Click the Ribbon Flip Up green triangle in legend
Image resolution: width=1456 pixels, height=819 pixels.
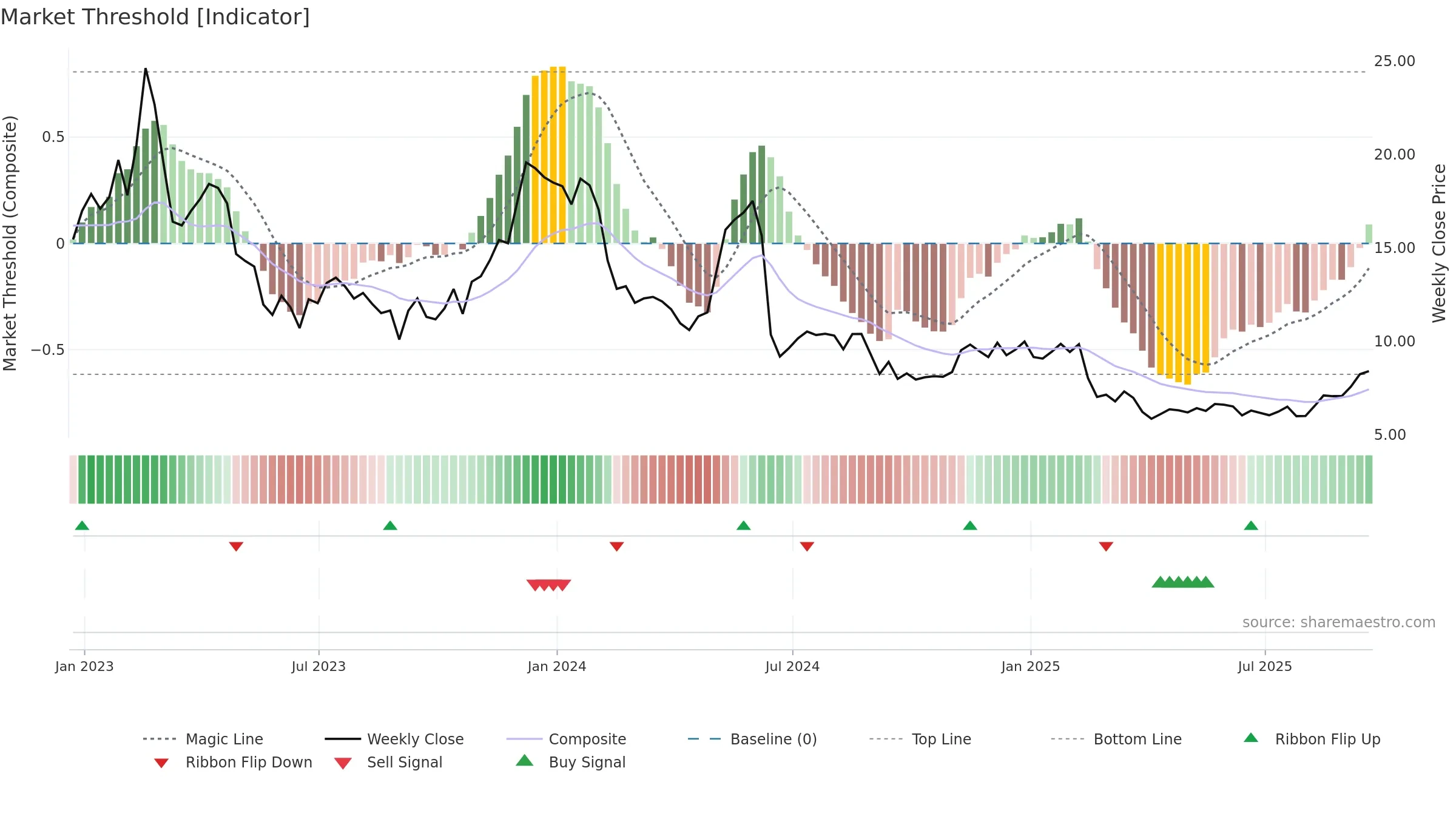click(x=1251, y=738)
